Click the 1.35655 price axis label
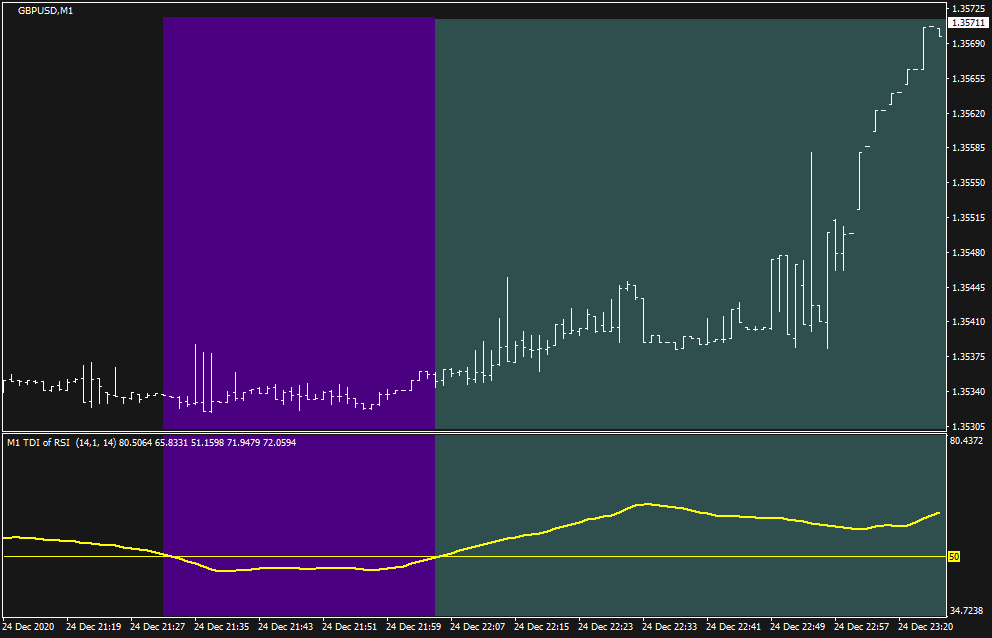Viewport: 992px width, 638px height. click(x=969, y=78)
